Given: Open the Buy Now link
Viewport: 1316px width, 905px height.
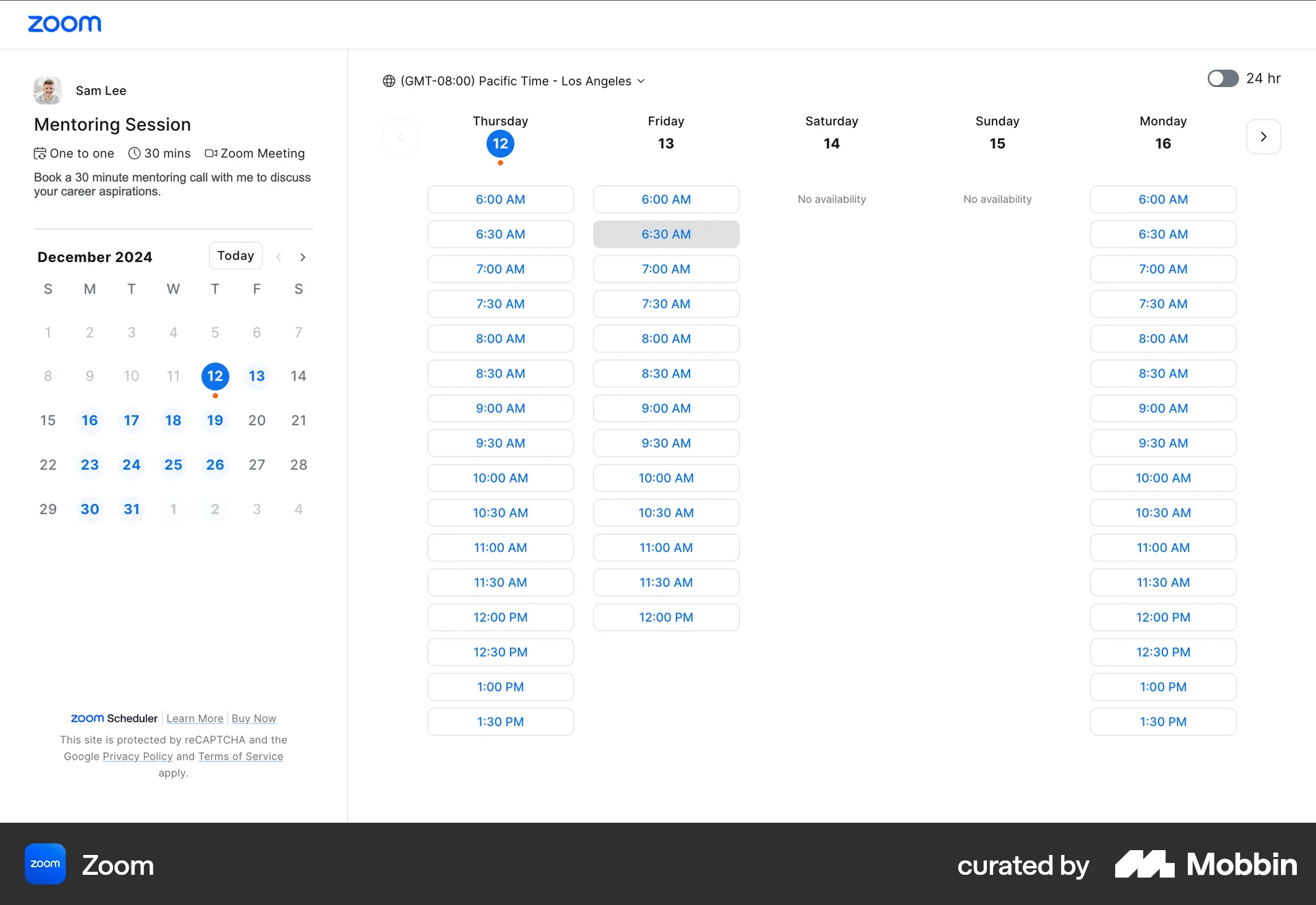Looking at the screenshot, I should (253, 719).
